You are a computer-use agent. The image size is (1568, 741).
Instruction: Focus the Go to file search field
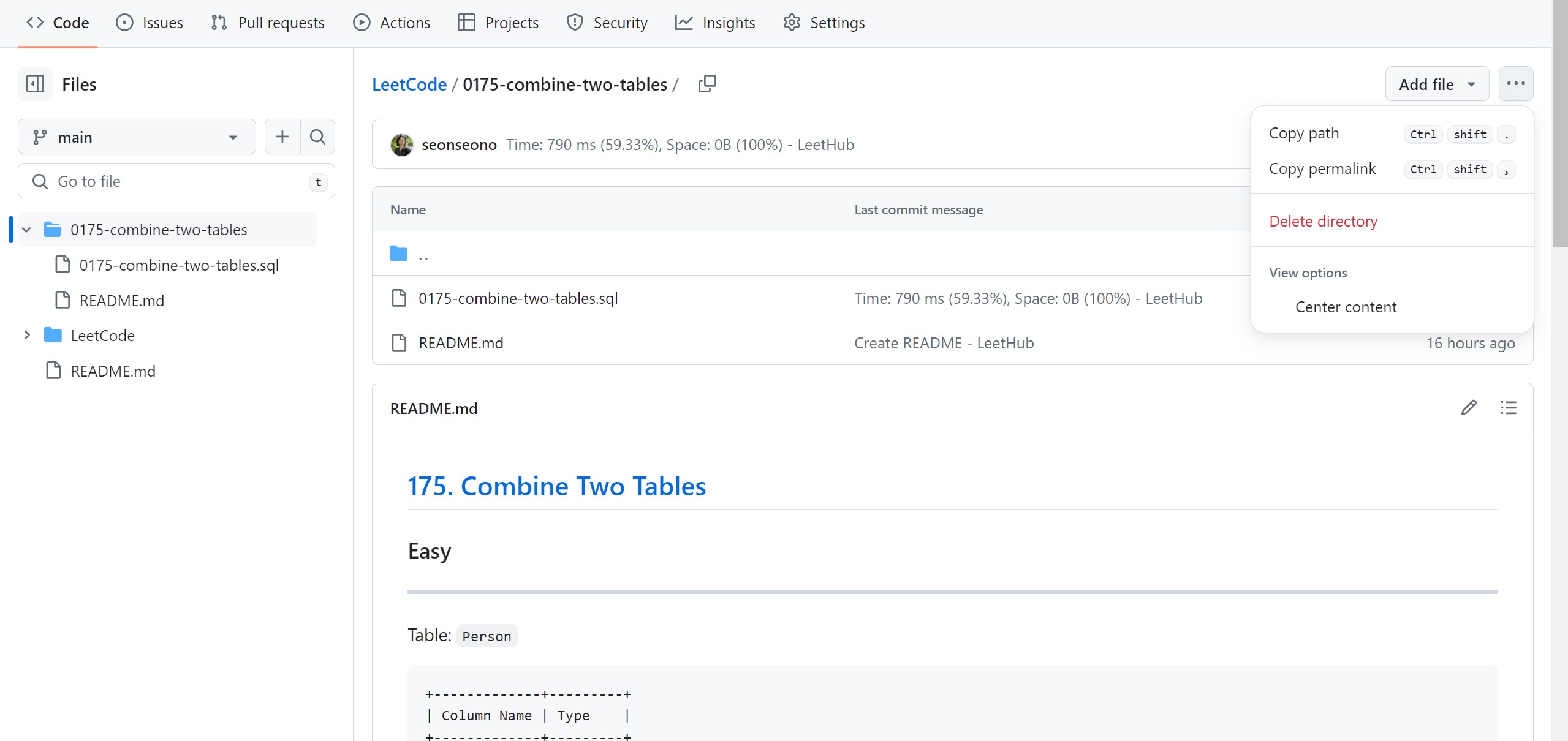178,181
